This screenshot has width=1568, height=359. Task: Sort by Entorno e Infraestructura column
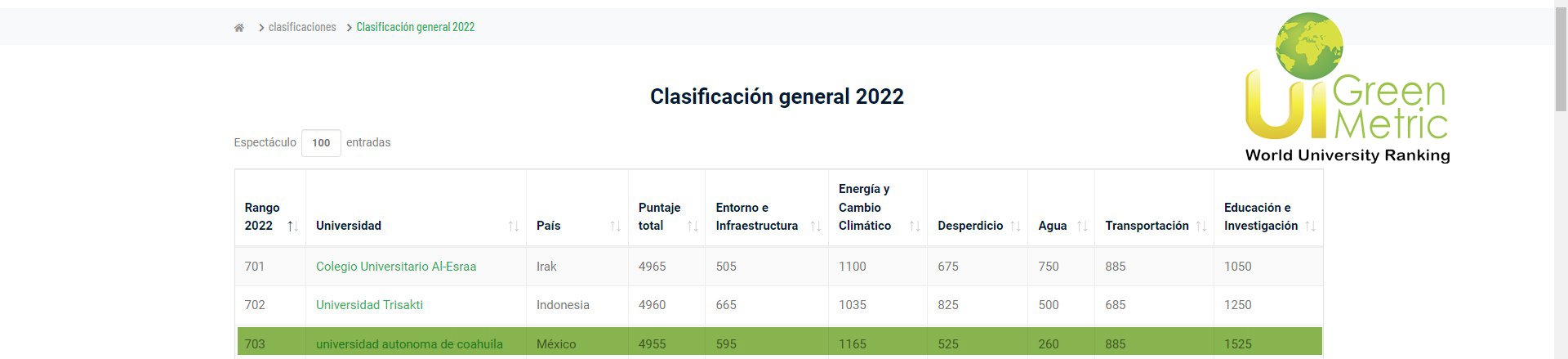click(815, 226)
